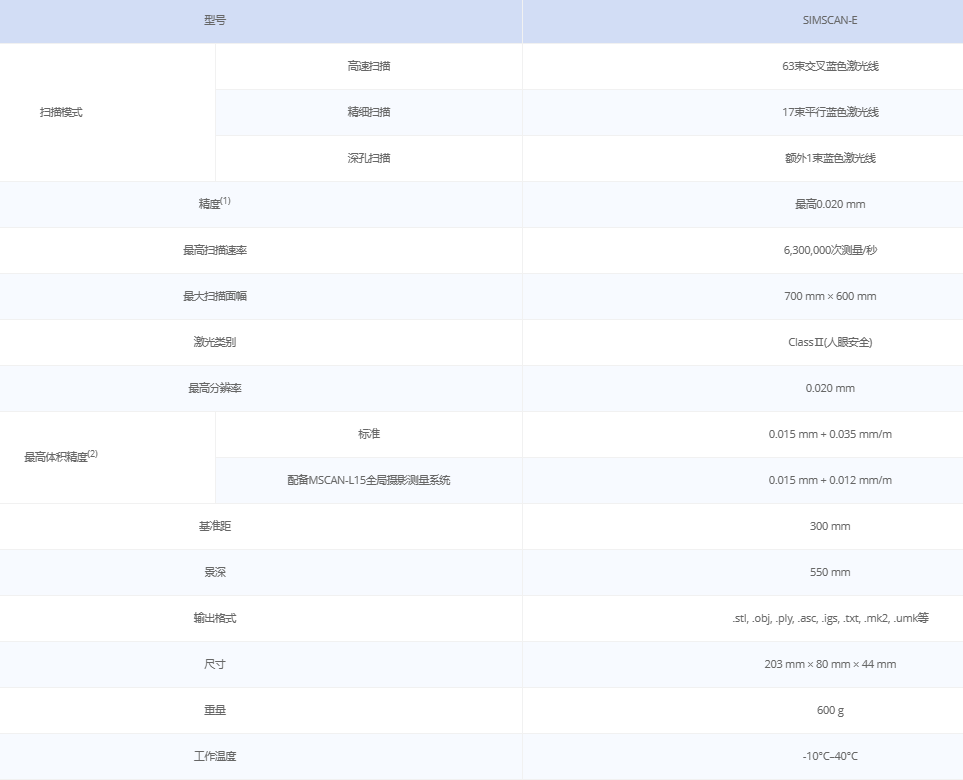Select the 6,300,000次测量/秒 scan rate value
The width and height of the screenshot is (963, 780).
coord(829,250)
